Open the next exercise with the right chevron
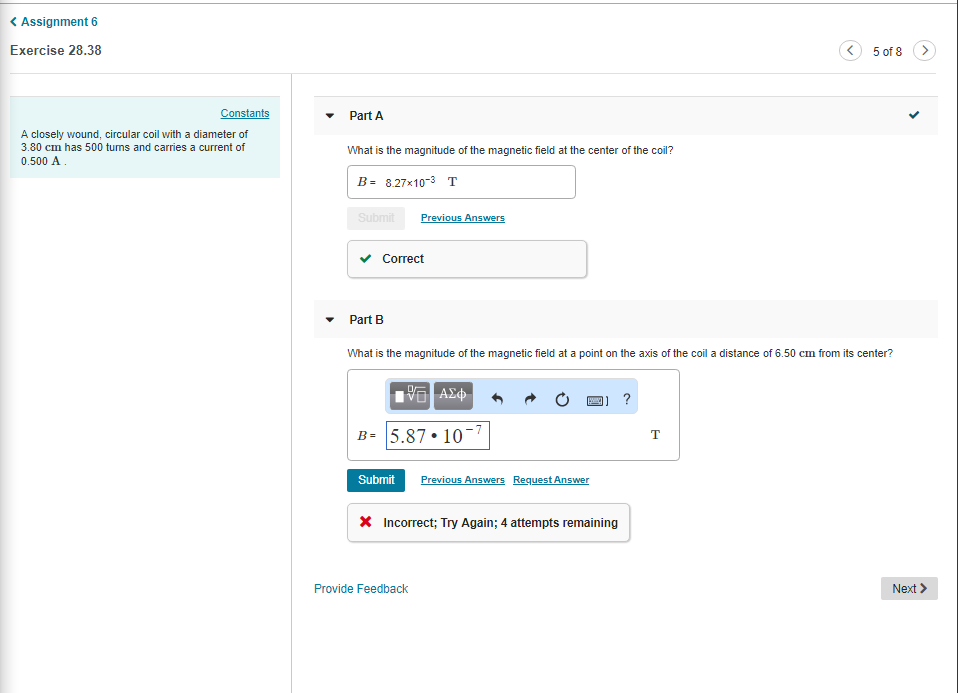 pyautogui.click(x=924, y=50)
